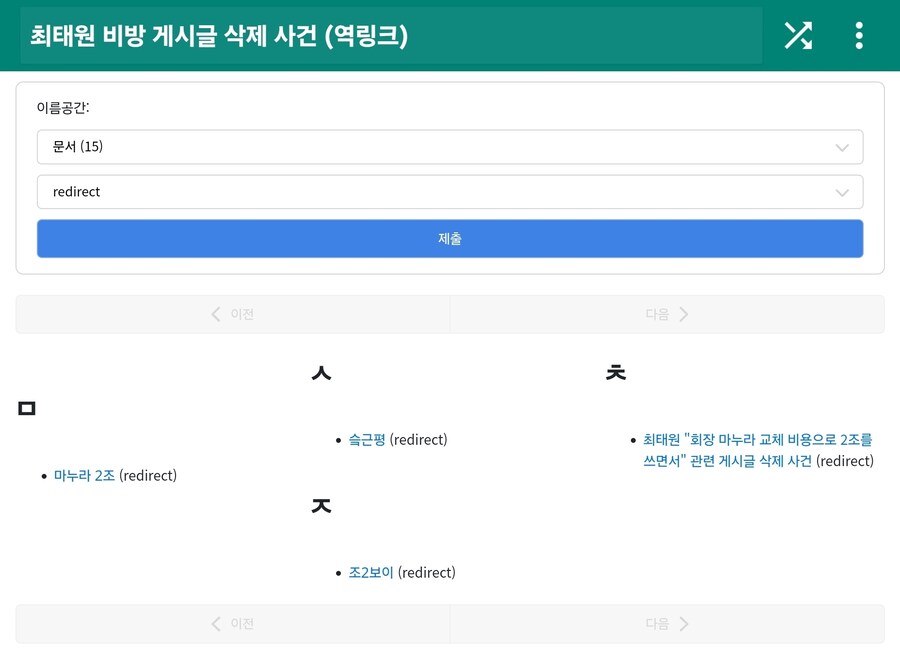This screenshot has height=665, width=900.
Task: Click the right arrow in top 다음 button
Action: 684,314
